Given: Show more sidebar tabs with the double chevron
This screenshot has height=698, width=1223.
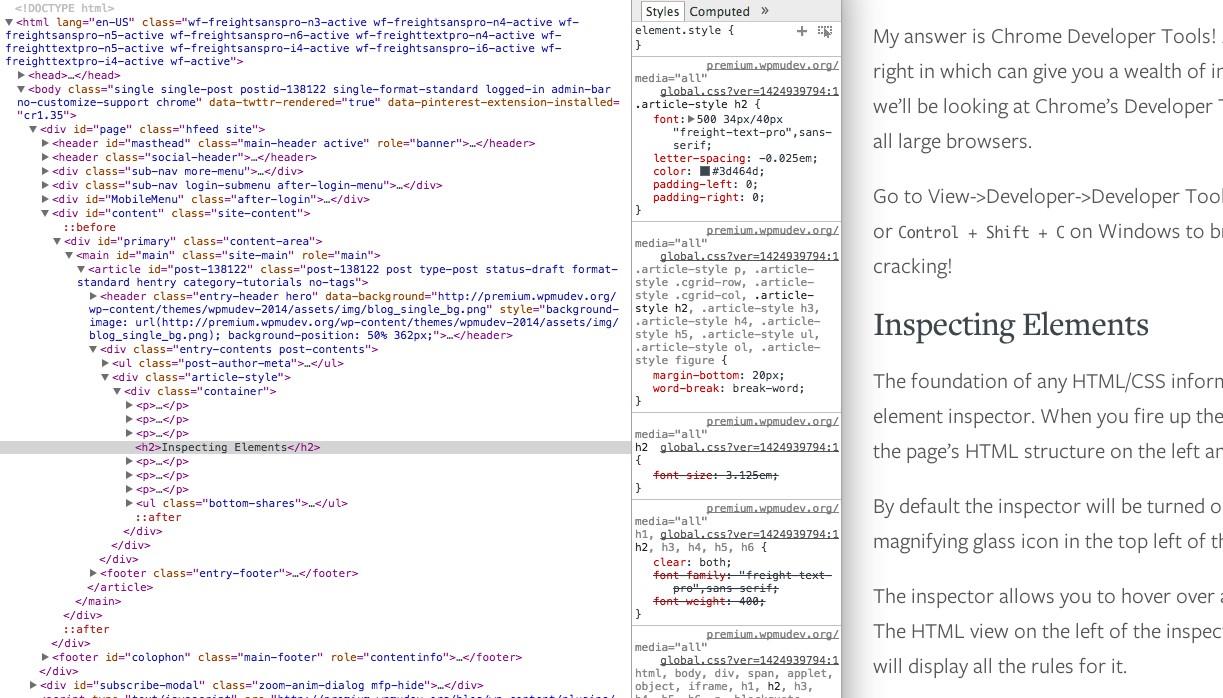Looking at the screenshot, I should tap(765, 11).
